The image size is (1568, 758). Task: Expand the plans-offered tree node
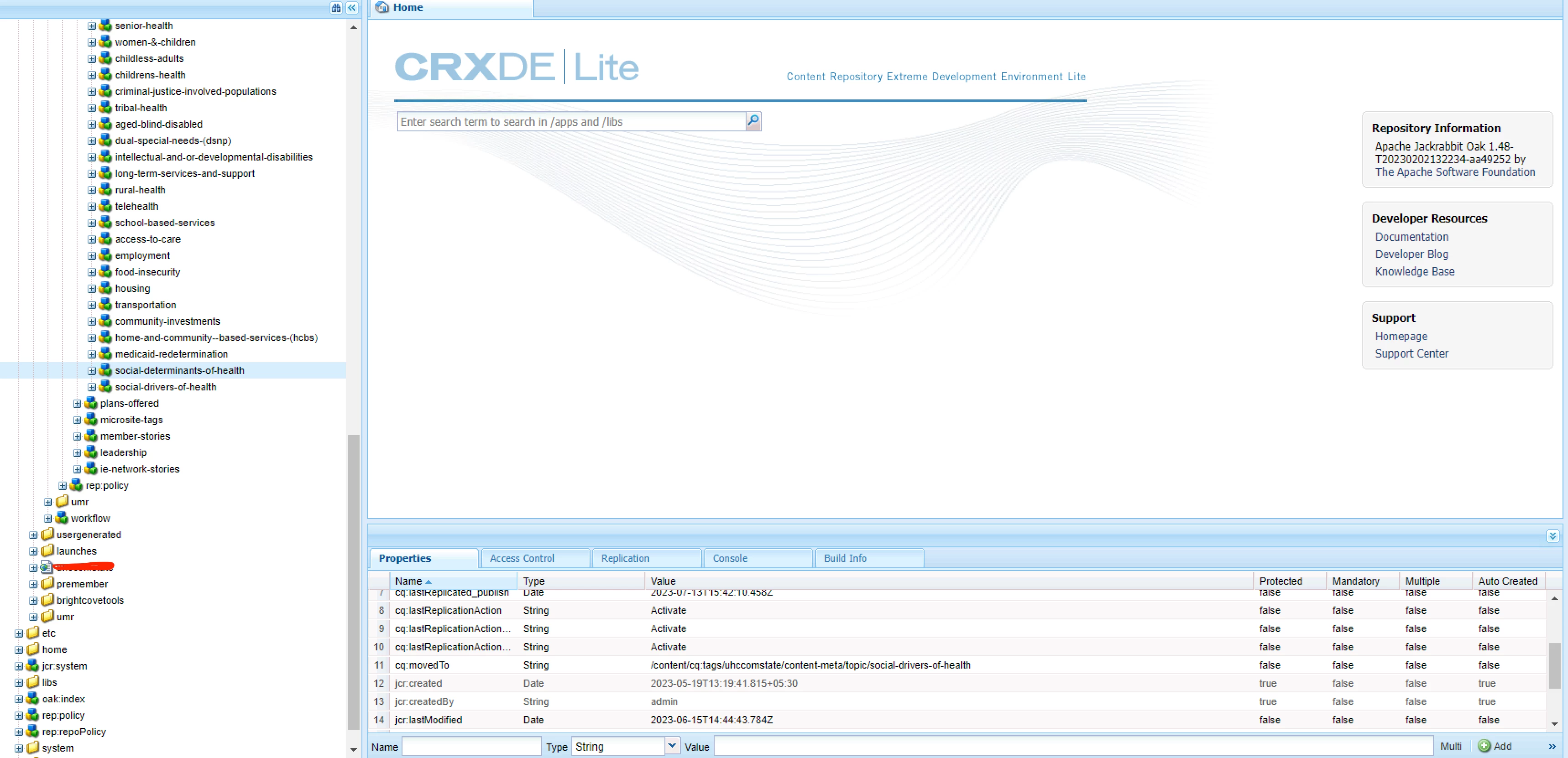click(x=77, y=403)
